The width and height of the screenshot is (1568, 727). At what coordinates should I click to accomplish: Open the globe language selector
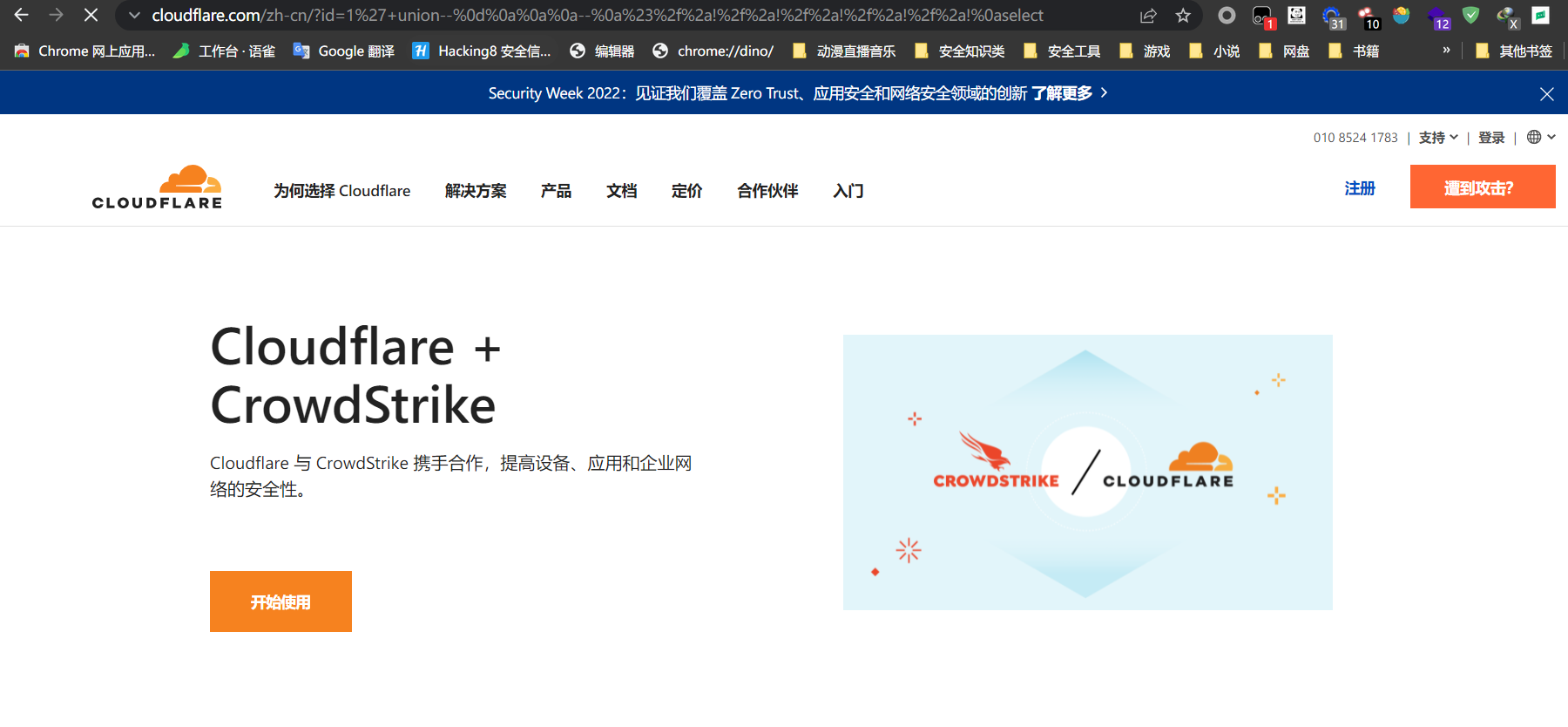(1541, 137)
